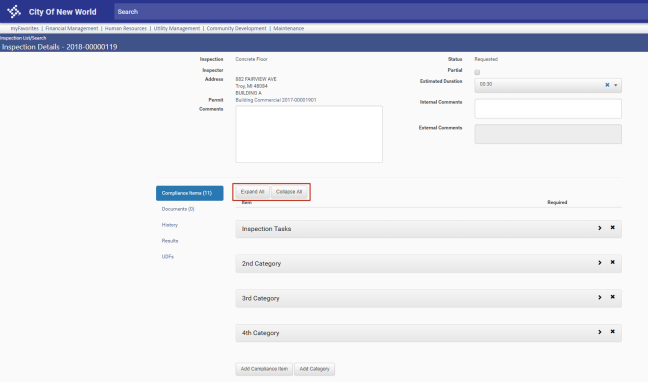Image resolution: width=648 pixels, height=382 pixels.
Task: Switch to UDFs tab
Action: [167, 257]
